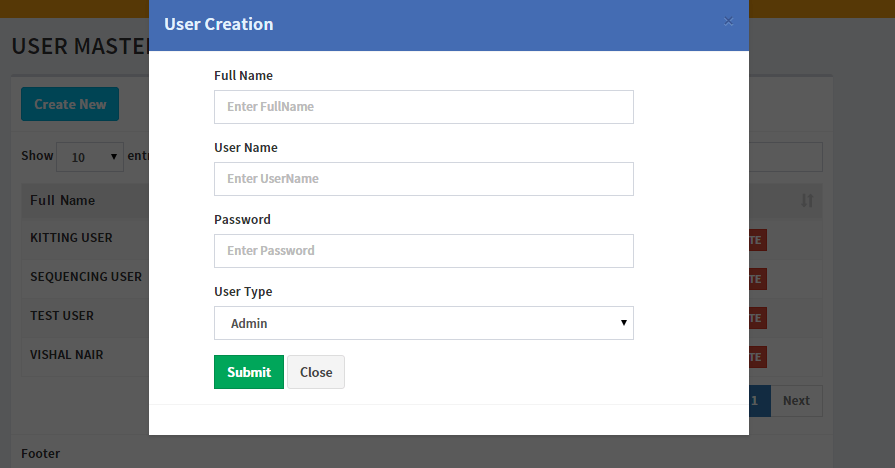
Task: Click the Create New button
Action: [x=70, y=104]
